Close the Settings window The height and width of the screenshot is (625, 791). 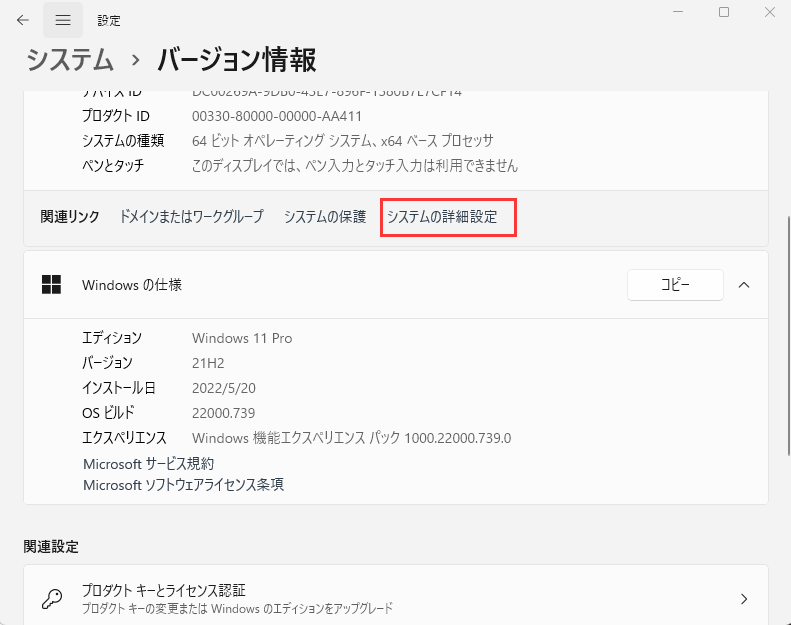pos(767,13)
